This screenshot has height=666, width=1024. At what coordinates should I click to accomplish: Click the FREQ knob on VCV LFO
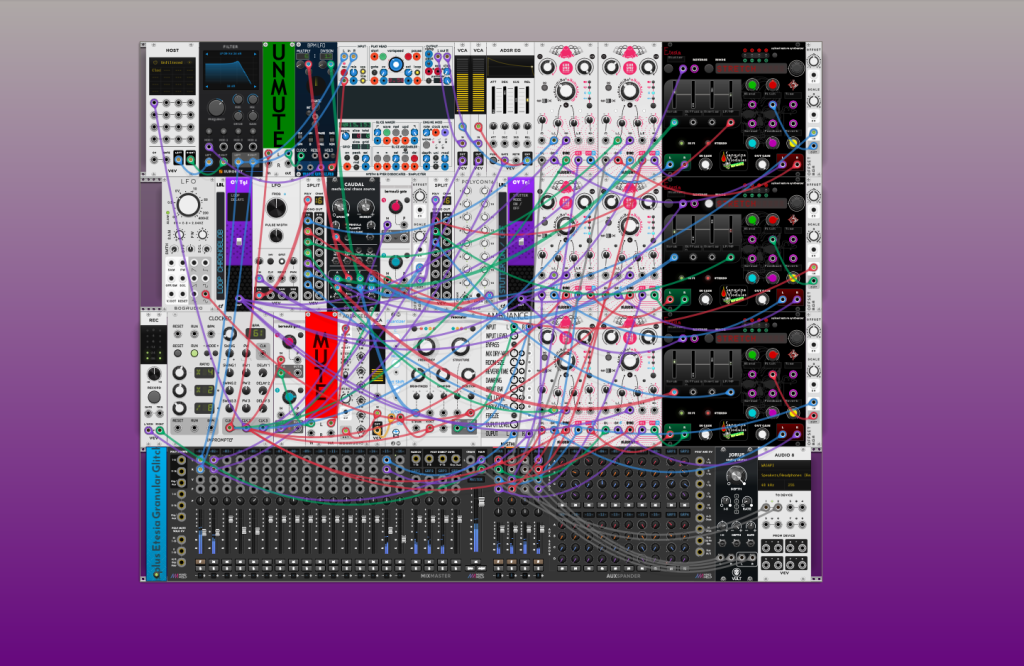[x=276, y=208]
